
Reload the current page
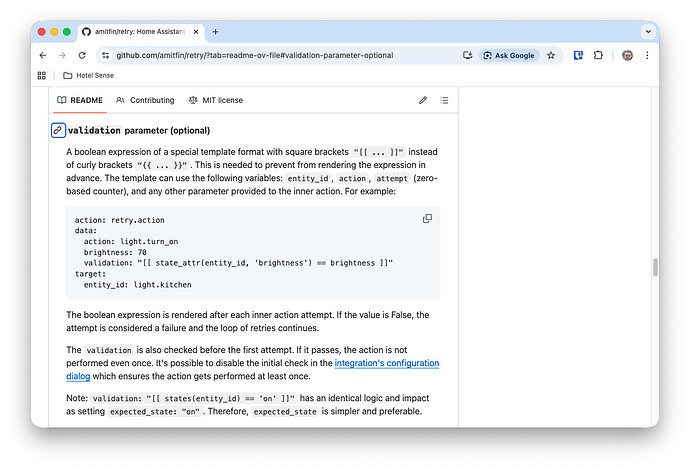click(x=84, y=55)
